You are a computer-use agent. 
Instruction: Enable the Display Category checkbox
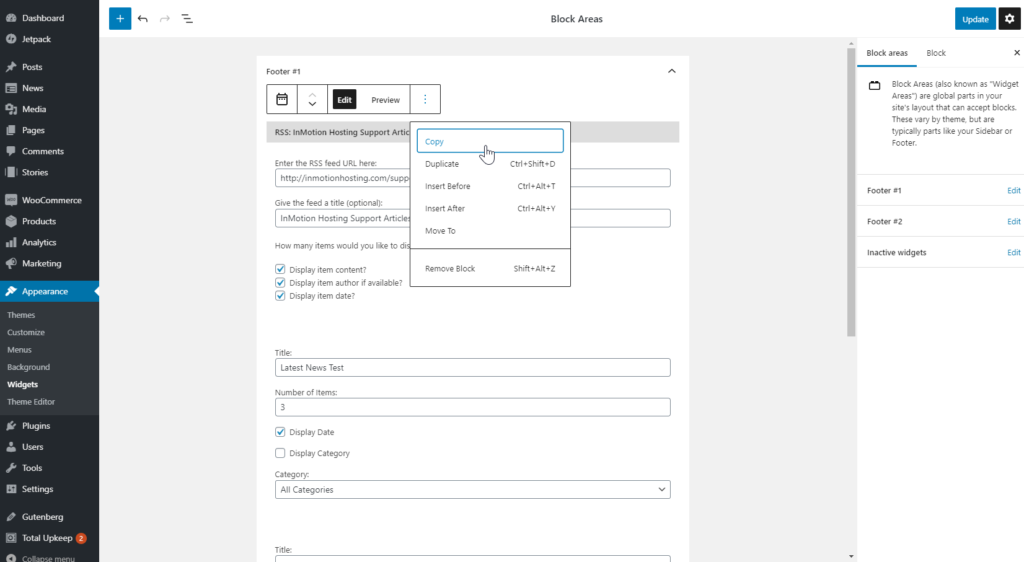(x=280, y=453)
